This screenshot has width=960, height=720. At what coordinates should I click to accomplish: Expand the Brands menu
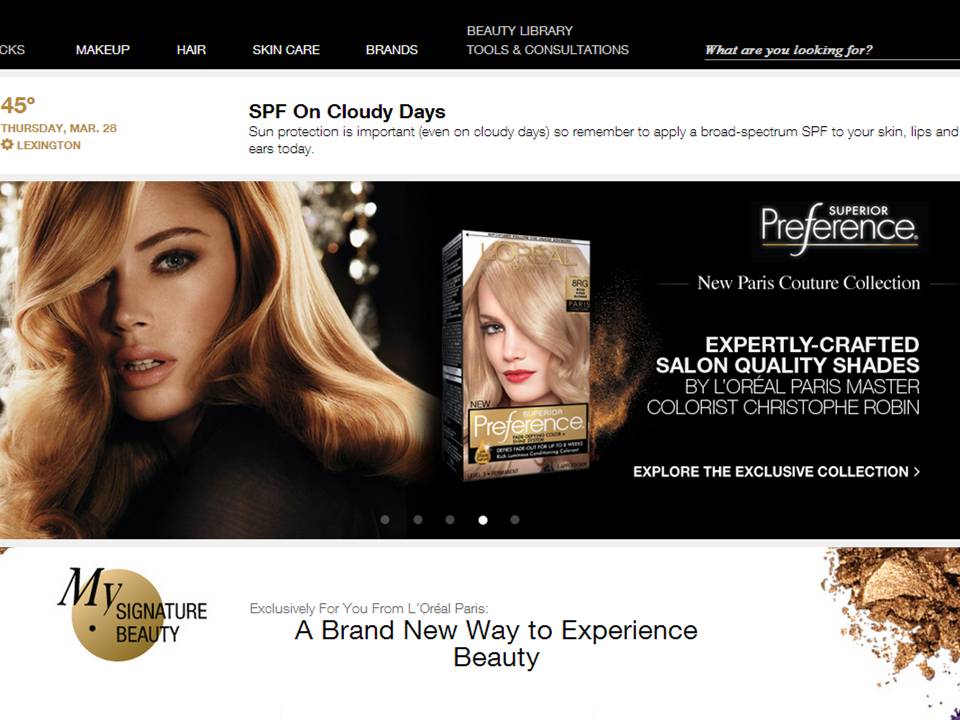[392, 50]
